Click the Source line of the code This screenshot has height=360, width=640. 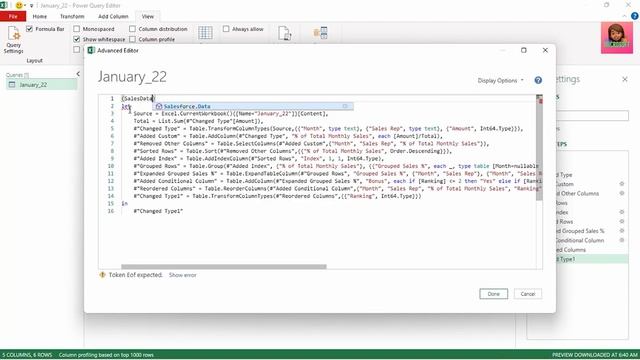pos(231,113)
